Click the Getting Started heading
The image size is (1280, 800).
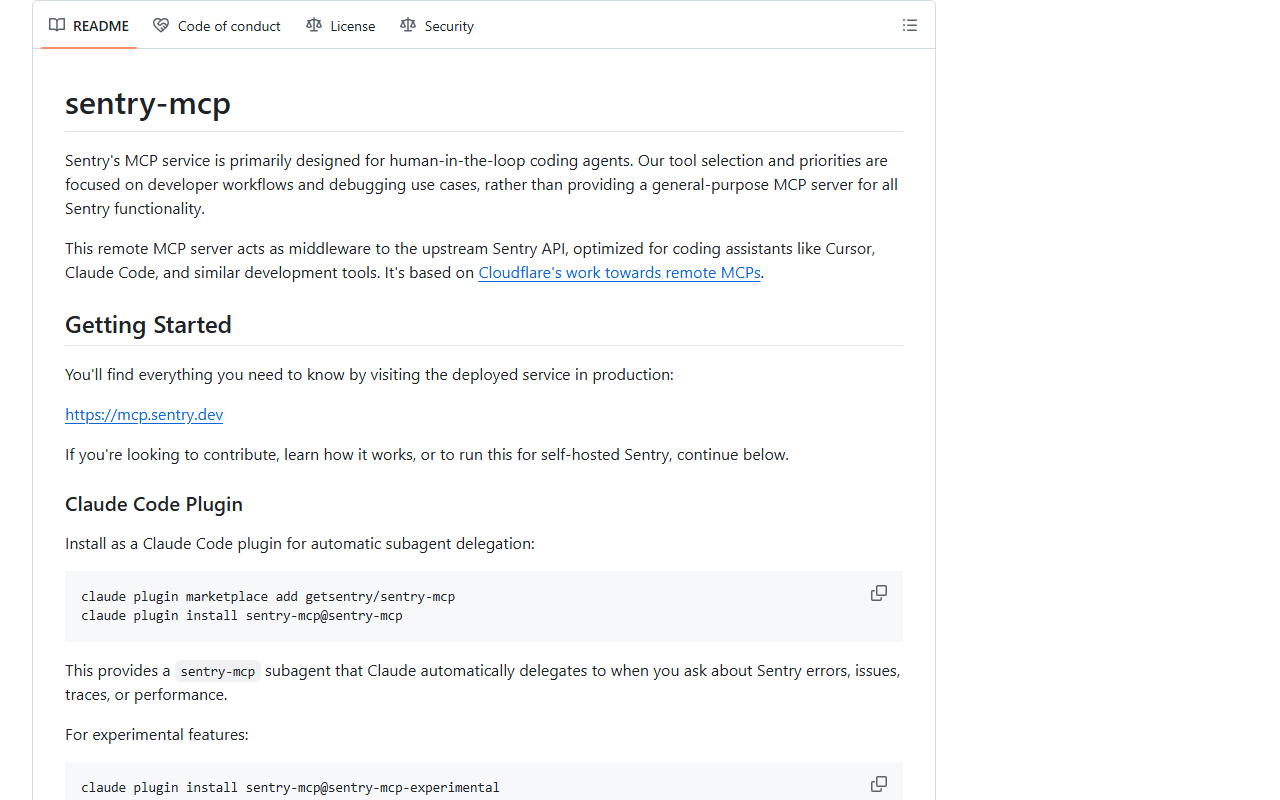[x=148, y=324]
